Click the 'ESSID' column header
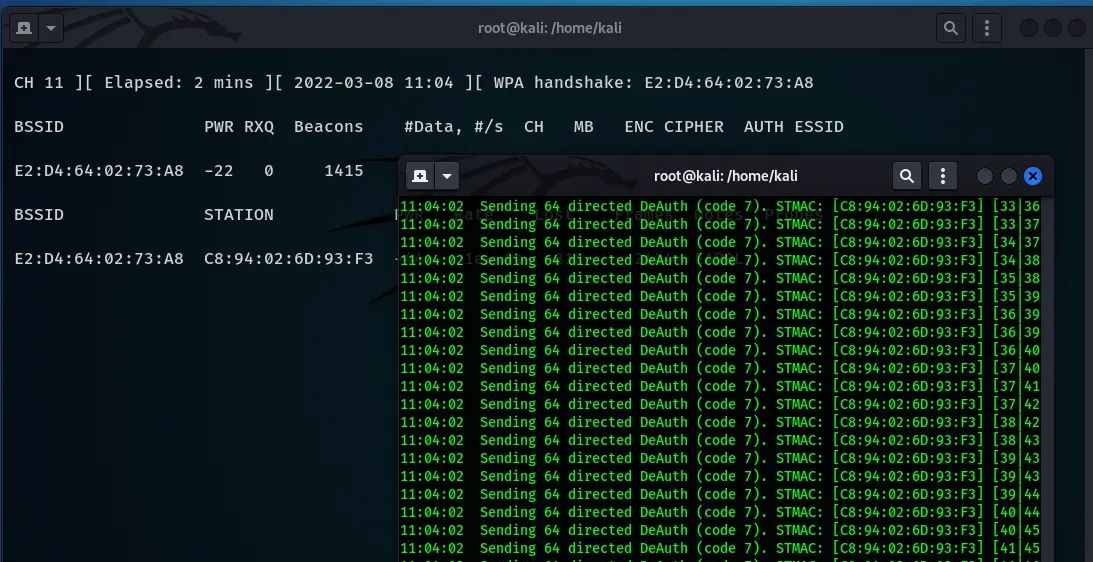The width and height of the screenshot is (1093, 562). tap(818, 127)
